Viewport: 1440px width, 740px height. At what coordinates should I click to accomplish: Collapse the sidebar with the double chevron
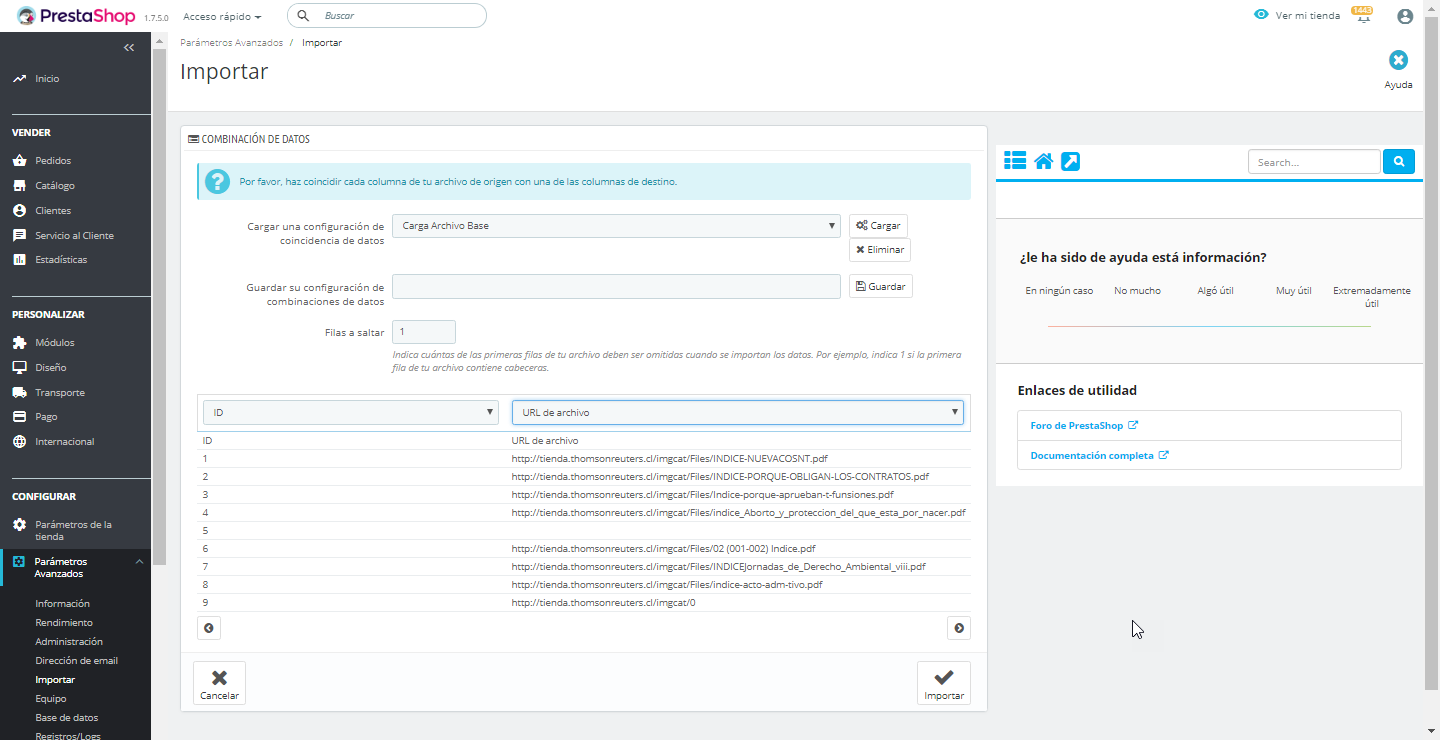(129, 48)
